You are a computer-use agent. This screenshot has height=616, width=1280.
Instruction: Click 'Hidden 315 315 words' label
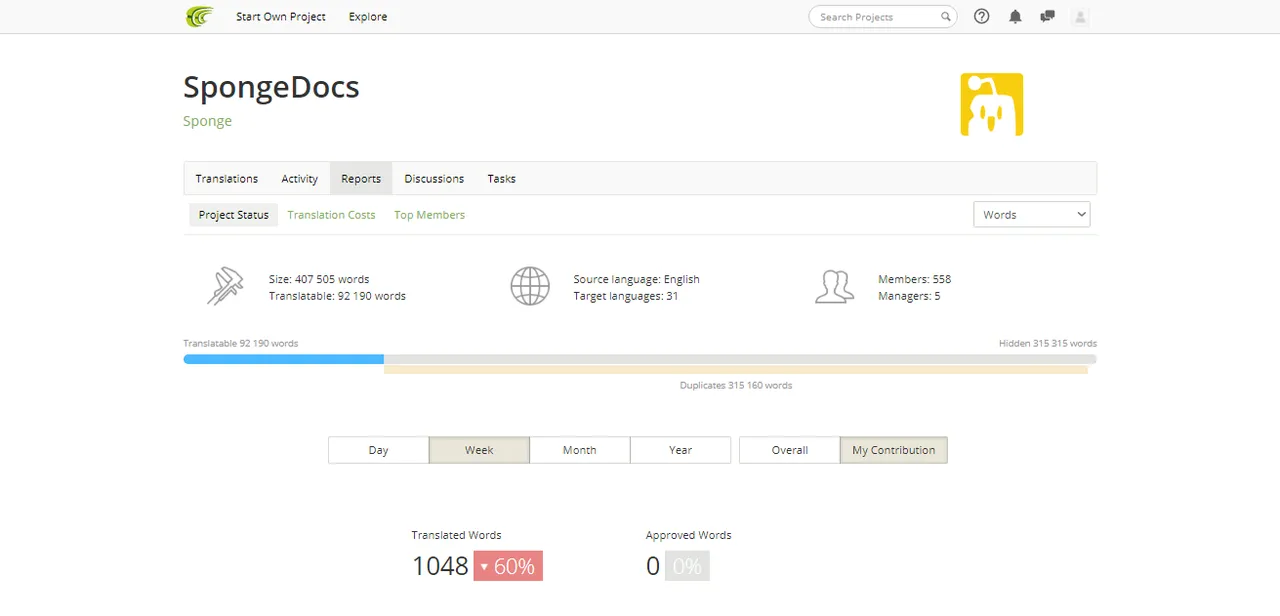click(x=1048, y=343)
